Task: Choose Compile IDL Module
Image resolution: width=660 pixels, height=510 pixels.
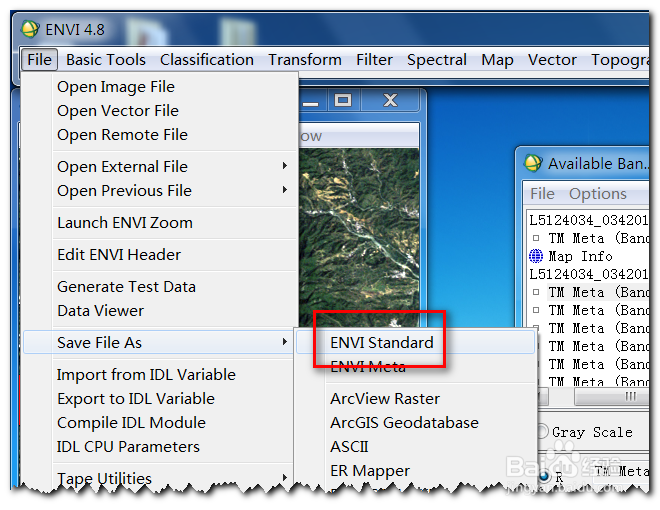Action: tap(131, 422)
